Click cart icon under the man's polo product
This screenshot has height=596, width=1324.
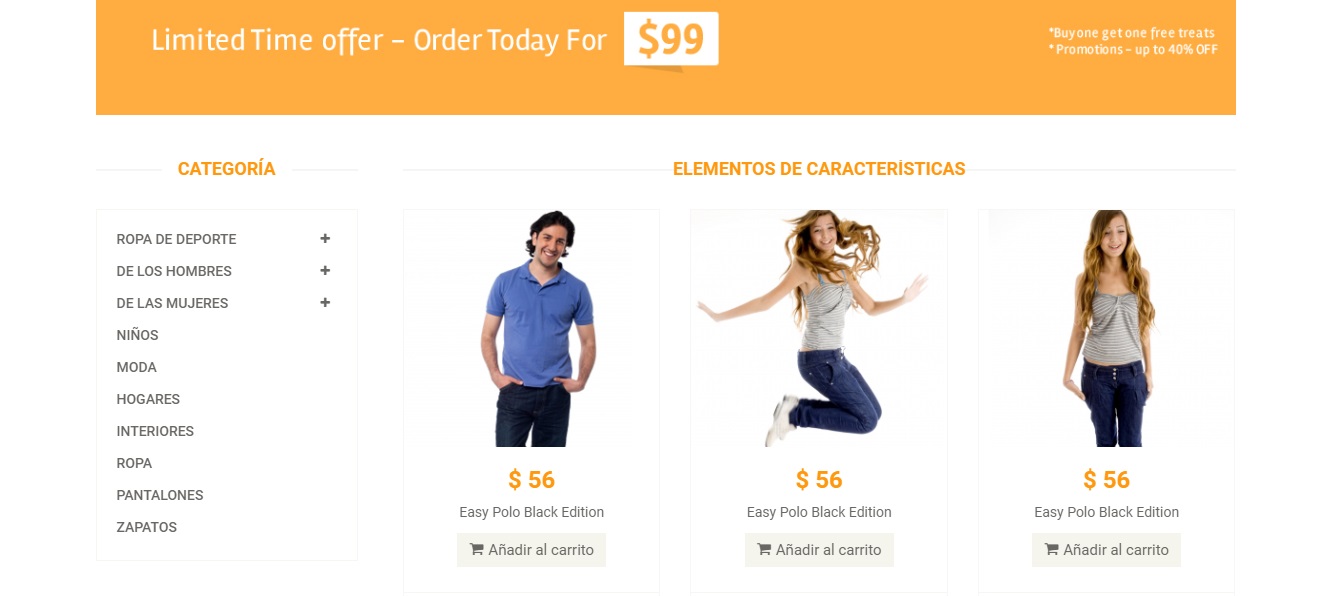[x=477, y=550]
